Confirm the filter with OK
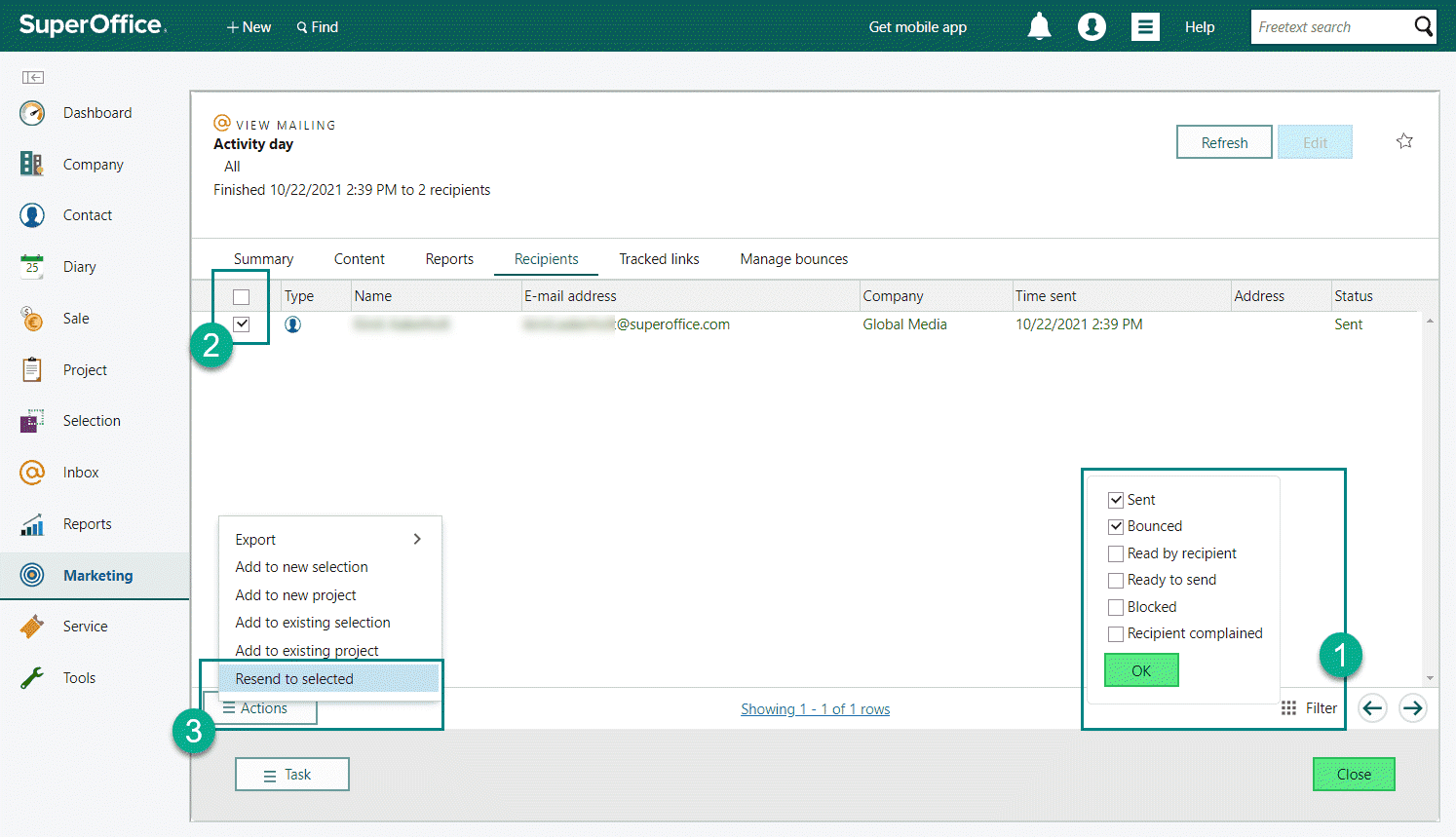This screenshot has height=837, width=1456. [1141, 670]
